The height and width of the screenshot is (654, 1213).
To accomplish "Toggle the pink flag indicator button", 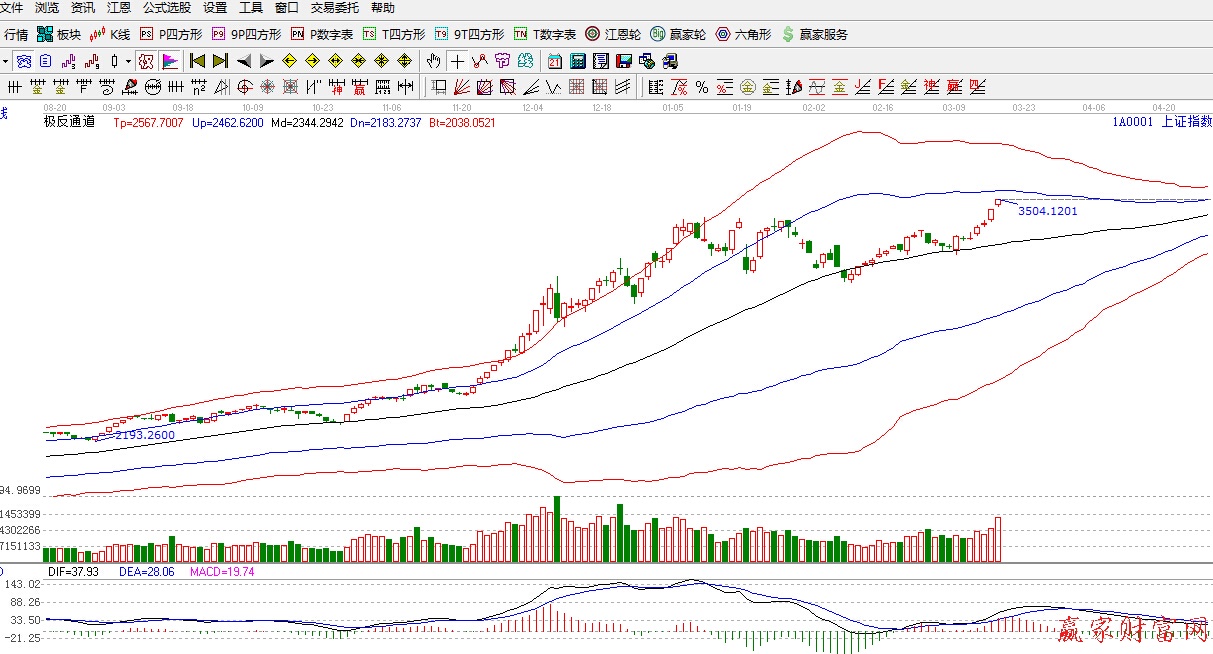I will [169, 61].
